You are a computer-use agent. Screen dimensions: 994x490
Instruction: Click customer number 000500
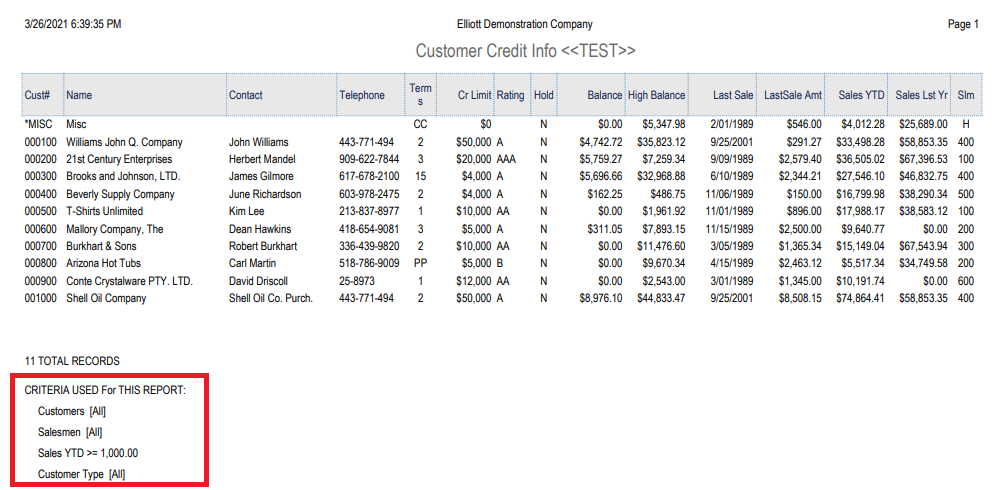[x=41, y=211]
